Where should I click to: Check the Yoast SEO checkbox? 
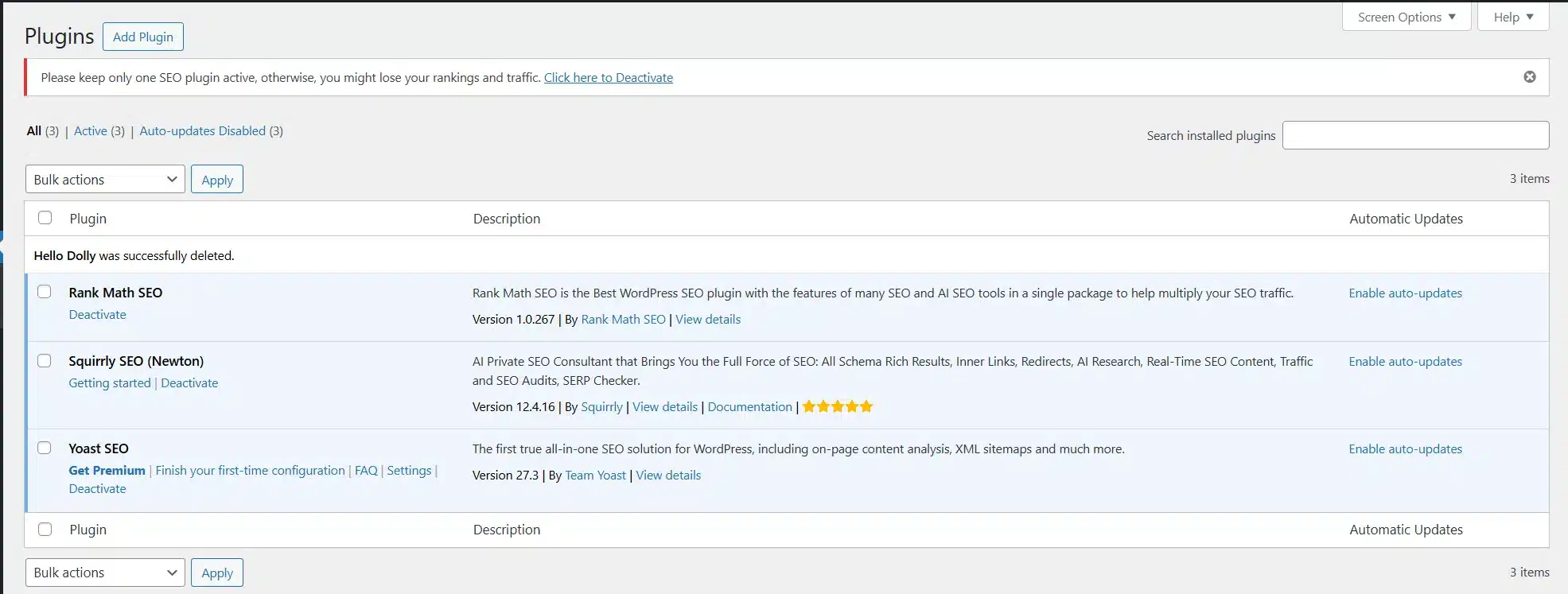[45, 448]
